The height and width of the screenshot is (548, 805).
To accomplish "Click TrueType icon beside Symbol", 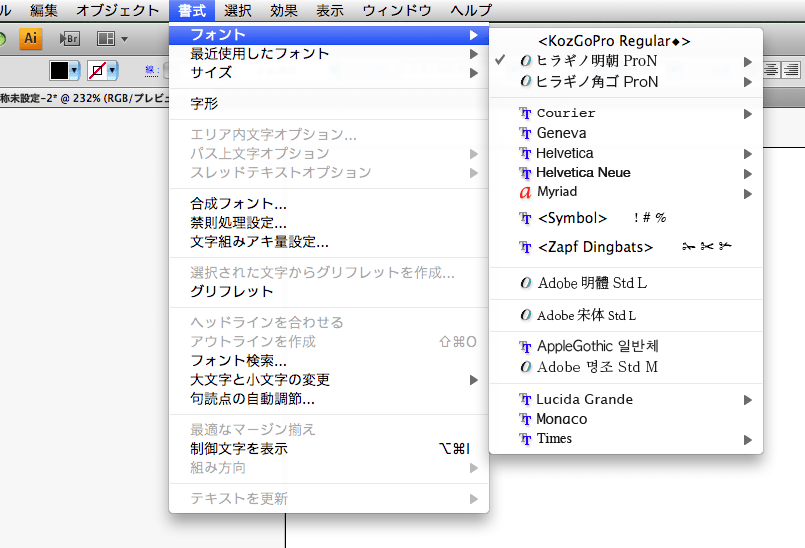I will point(525,218).
